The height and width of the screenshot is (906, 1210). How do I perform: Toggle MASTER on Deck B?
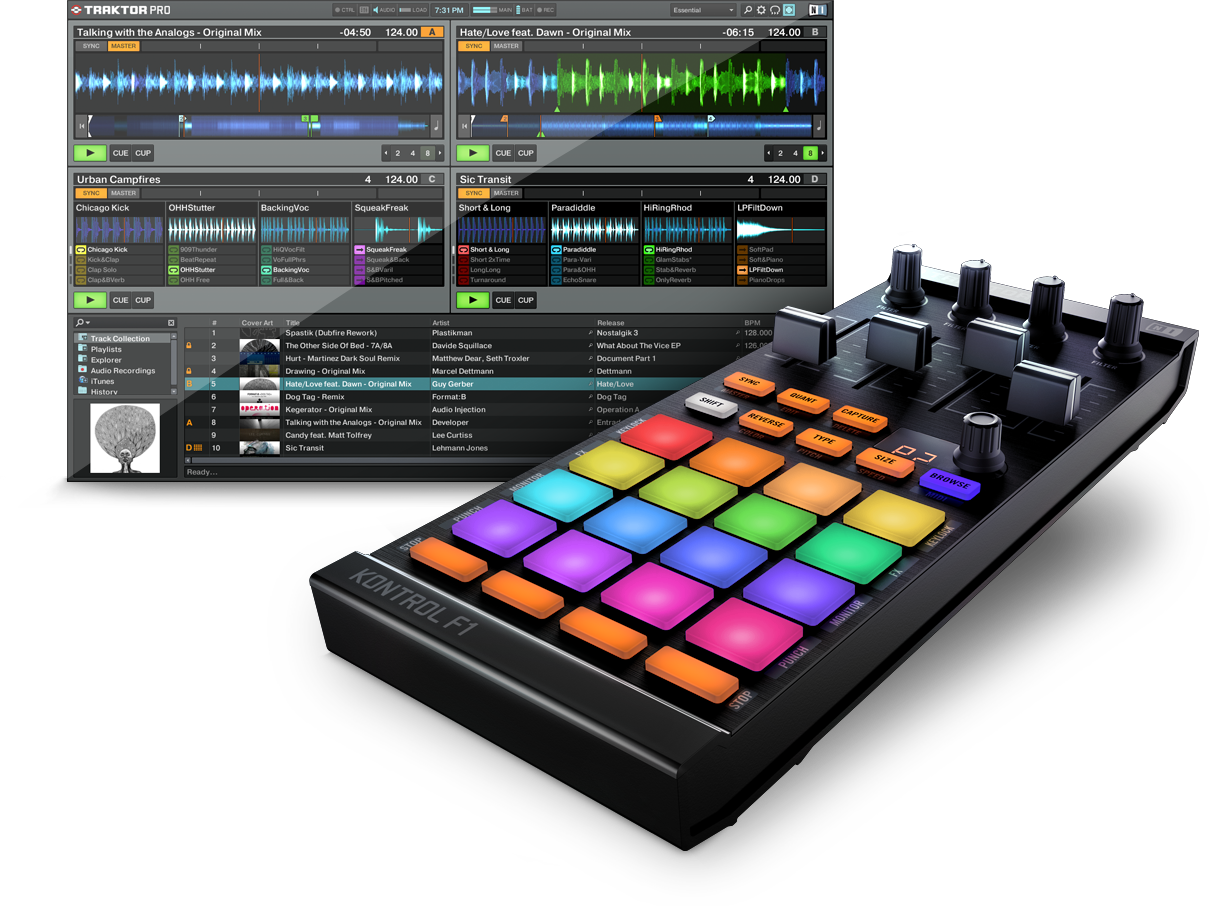click(x=506, y=46)
